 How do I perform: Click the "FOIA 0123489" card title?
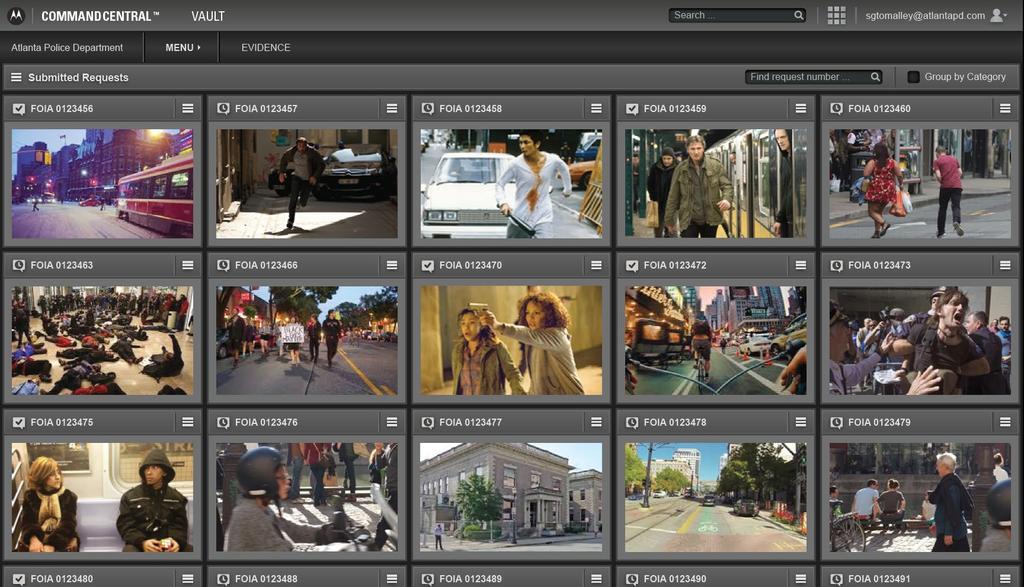pos(471,579)
